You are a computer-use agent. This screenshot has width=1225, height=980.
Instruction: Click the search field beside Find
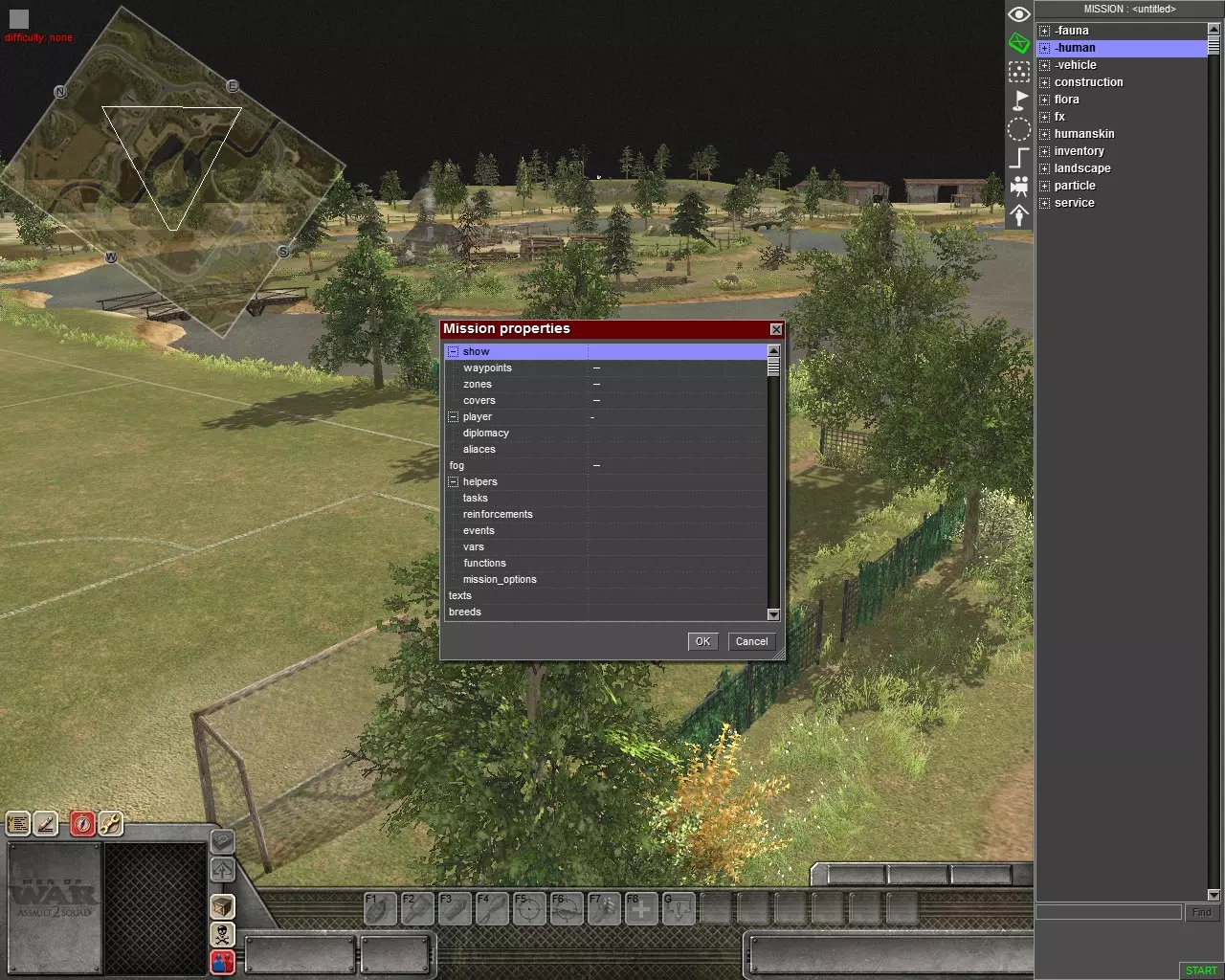[x=1108, y=913]
